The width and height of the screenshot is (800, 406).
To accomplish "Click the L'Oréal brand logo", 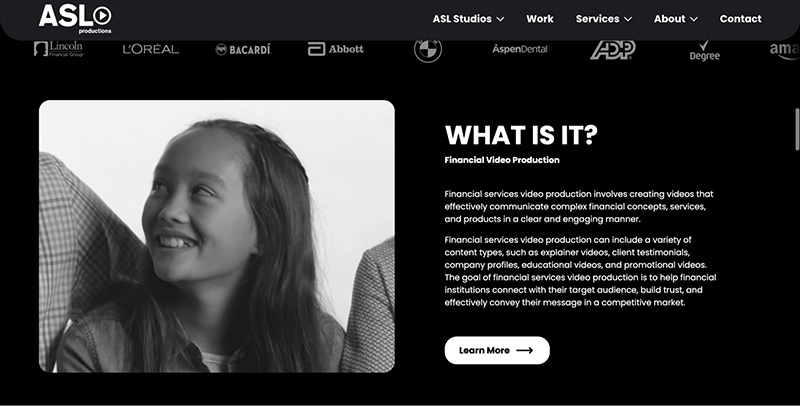I will pyautogui.click(x=151, y=49).
